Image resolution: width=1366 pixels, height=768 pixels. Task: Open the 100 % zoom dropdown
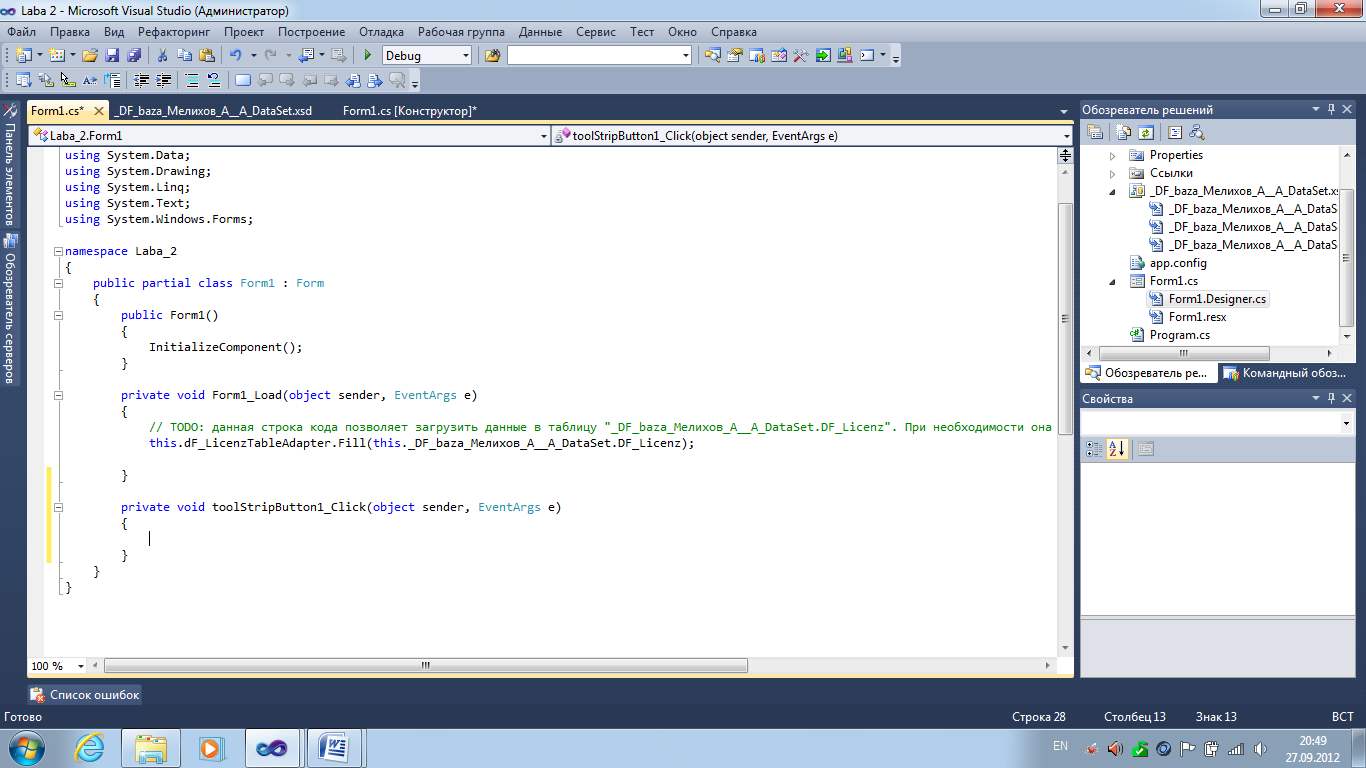tap(81, 666)
